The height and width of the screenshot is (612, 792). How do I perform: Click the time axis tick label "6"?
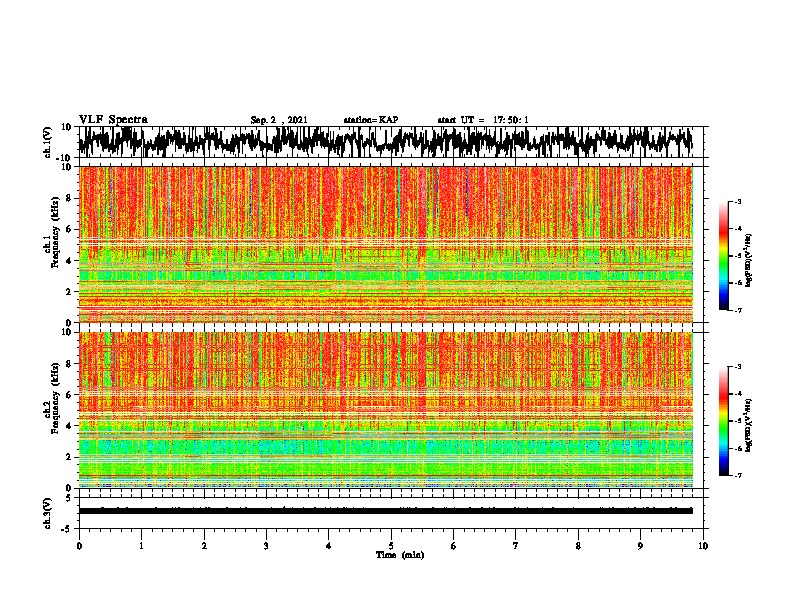click(454, 546)
